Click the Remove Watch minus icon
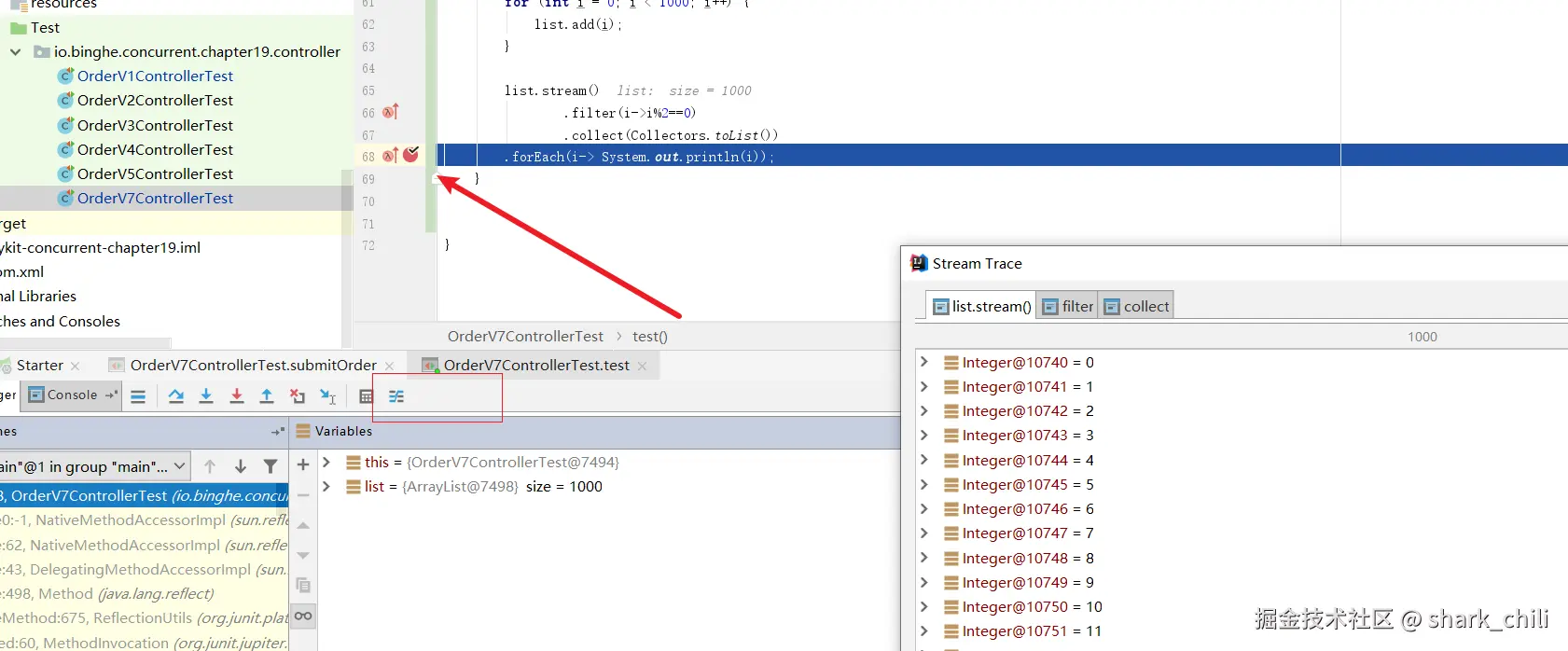Image resolution: width=1568 pixels, height=651 pixels. [303, 495]
